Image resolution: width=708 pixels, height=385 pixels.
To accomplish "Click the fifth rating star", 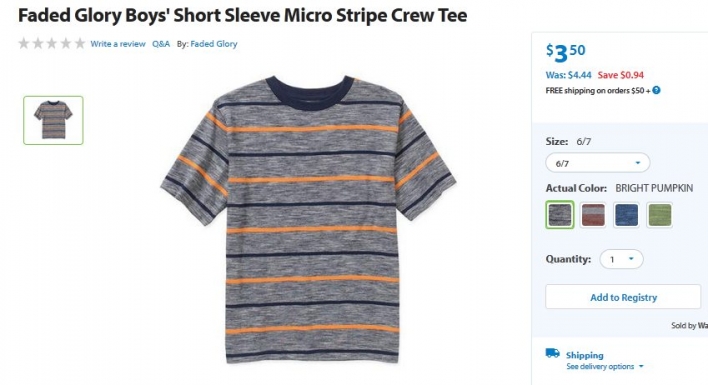I will coord(80,43).
